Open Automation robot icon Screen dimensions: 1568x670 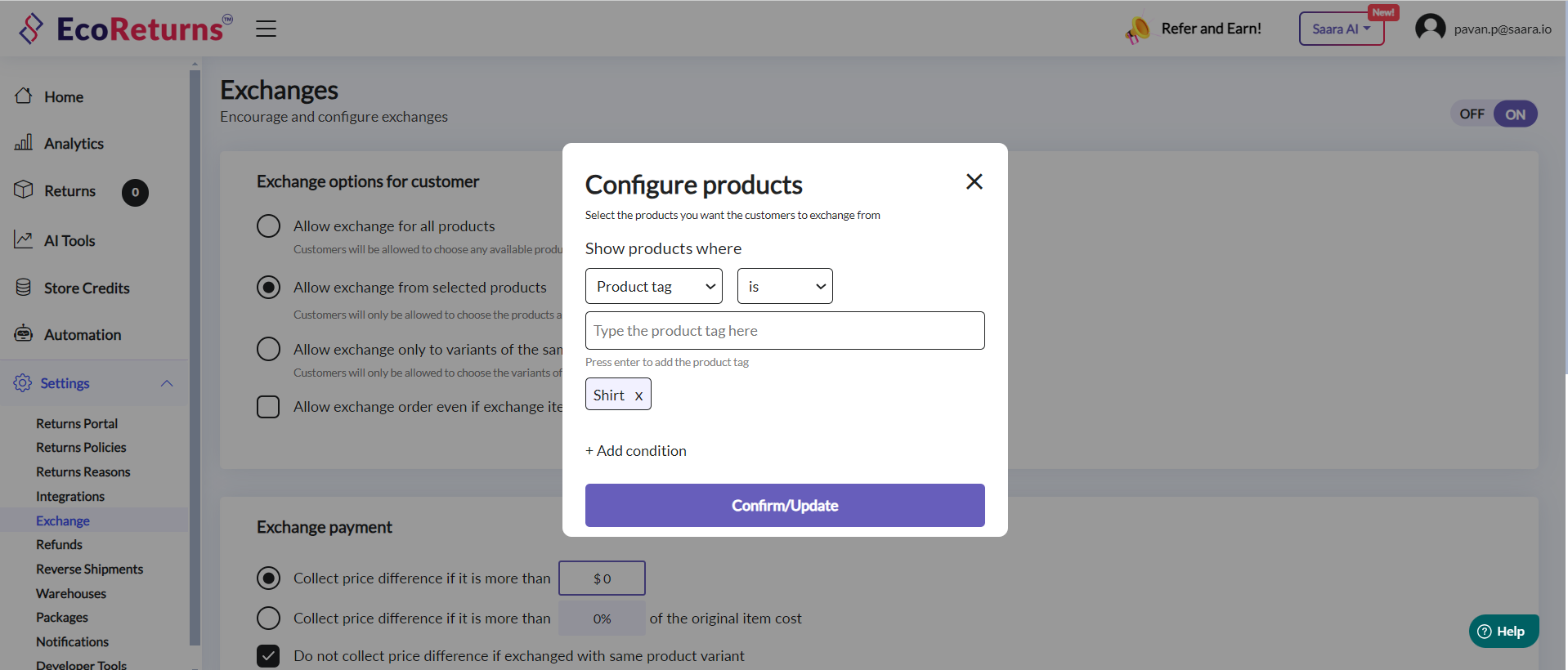pos(24,334)
